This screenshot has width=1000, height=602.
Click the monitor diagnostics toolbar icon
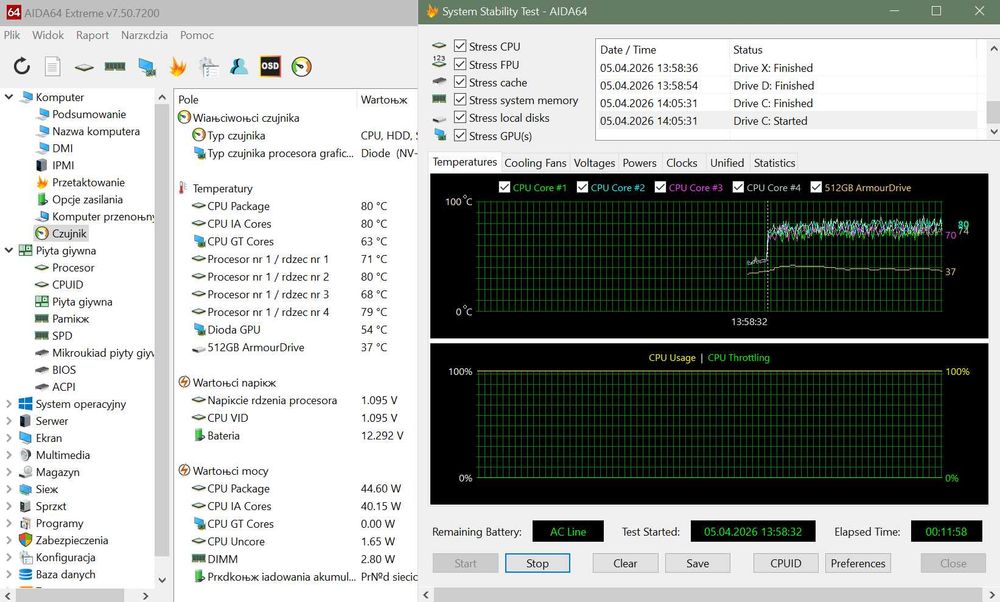coord(147,67)
